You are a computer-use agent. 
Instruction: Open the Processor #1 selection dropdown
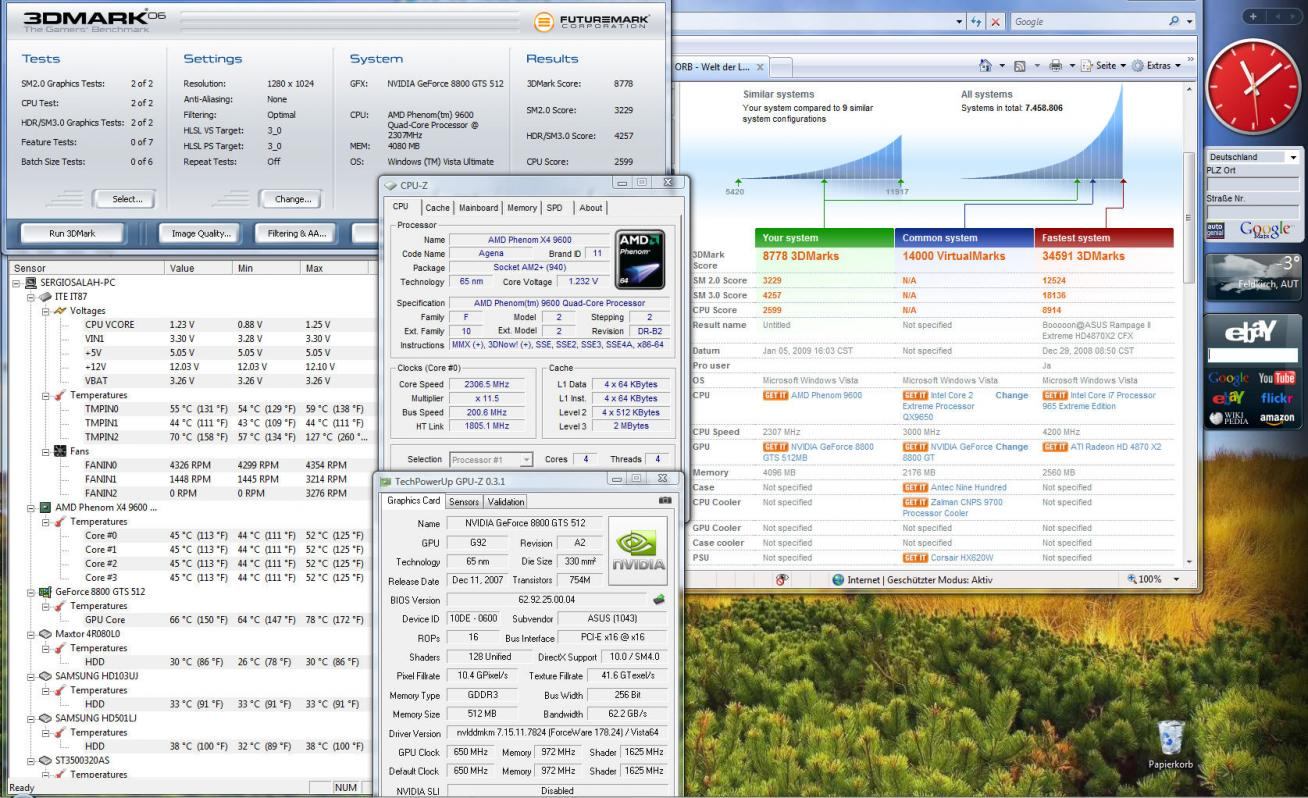(x=526, y=460)
